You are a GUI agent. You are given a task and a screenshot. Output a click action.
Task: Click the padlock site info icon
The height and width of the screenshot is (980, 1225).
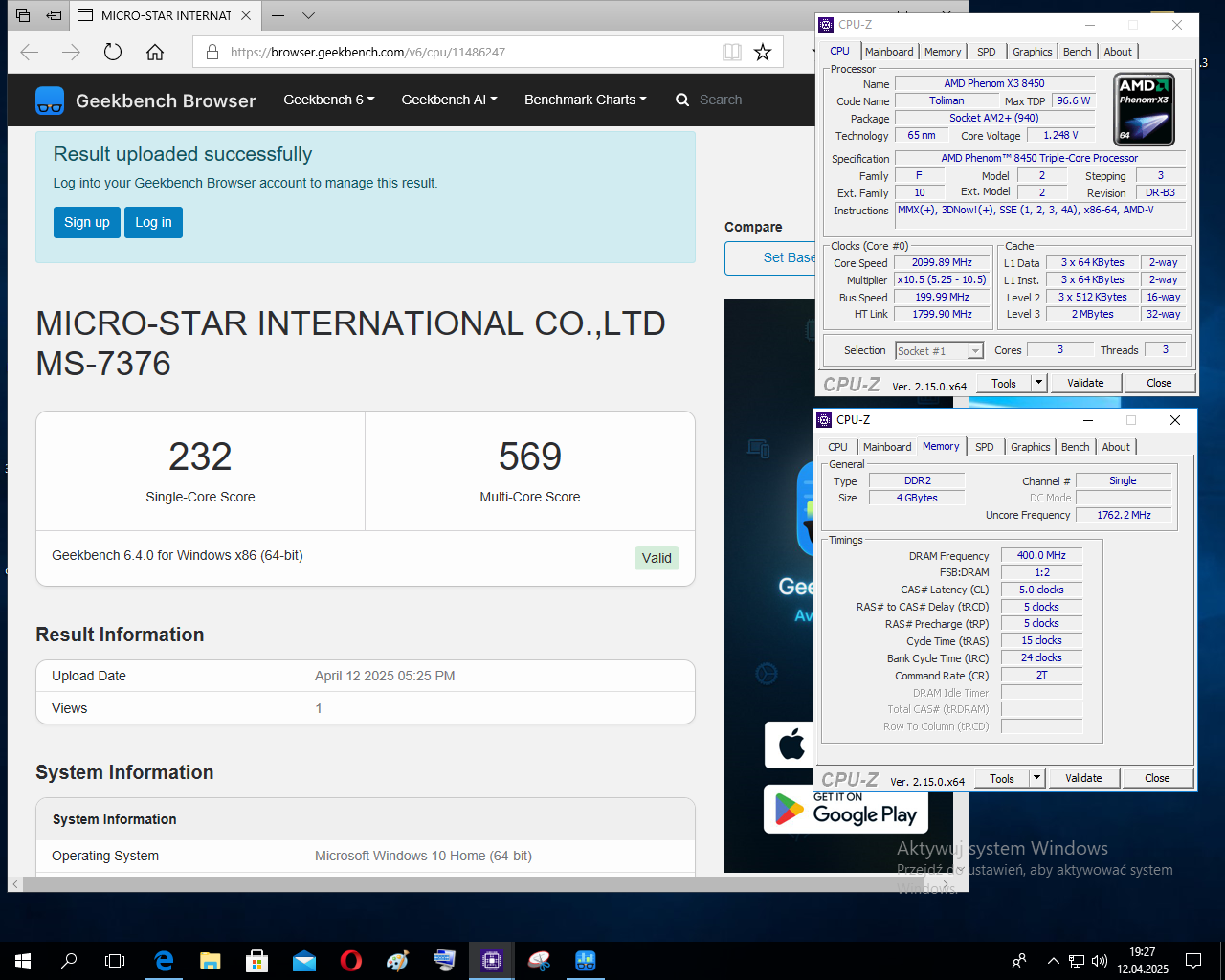point(212,52)
